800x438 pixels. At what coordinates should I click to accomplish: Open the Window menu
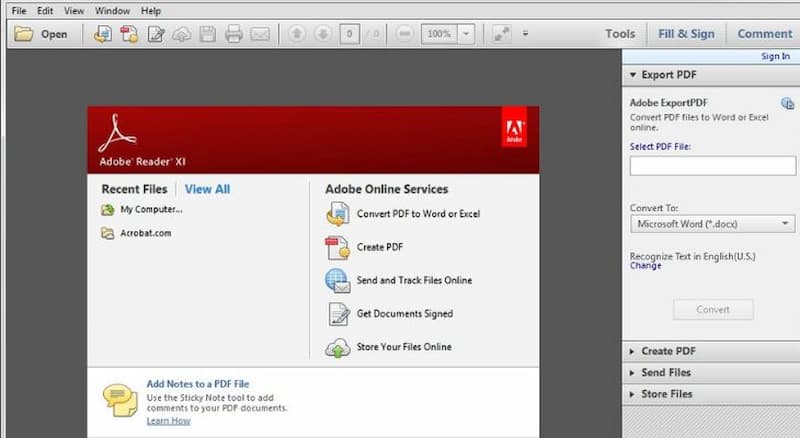click(112, 11)
